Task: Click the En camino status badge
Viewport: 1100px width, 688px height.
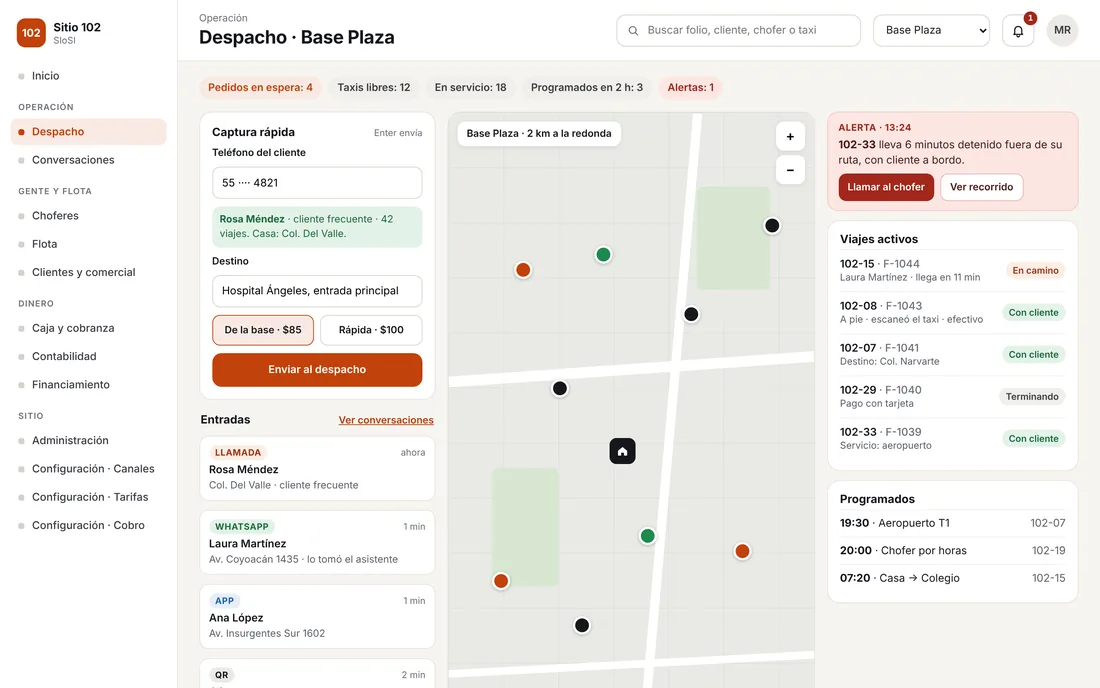Action: (1035, 271)
